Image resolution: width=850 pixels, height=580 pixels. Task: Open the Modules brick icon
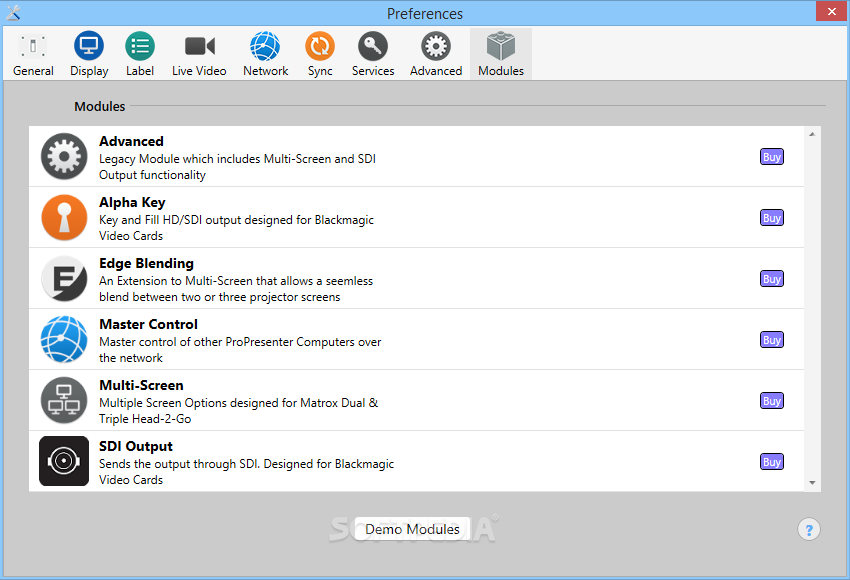501,46
